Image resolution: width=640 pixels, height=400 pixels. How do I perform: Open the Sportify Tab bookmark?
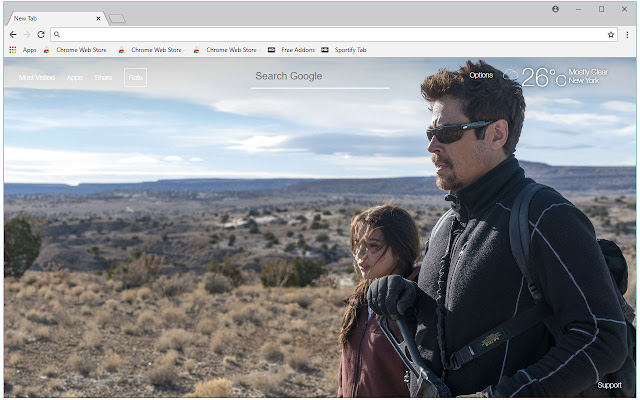tap(344, 50)
